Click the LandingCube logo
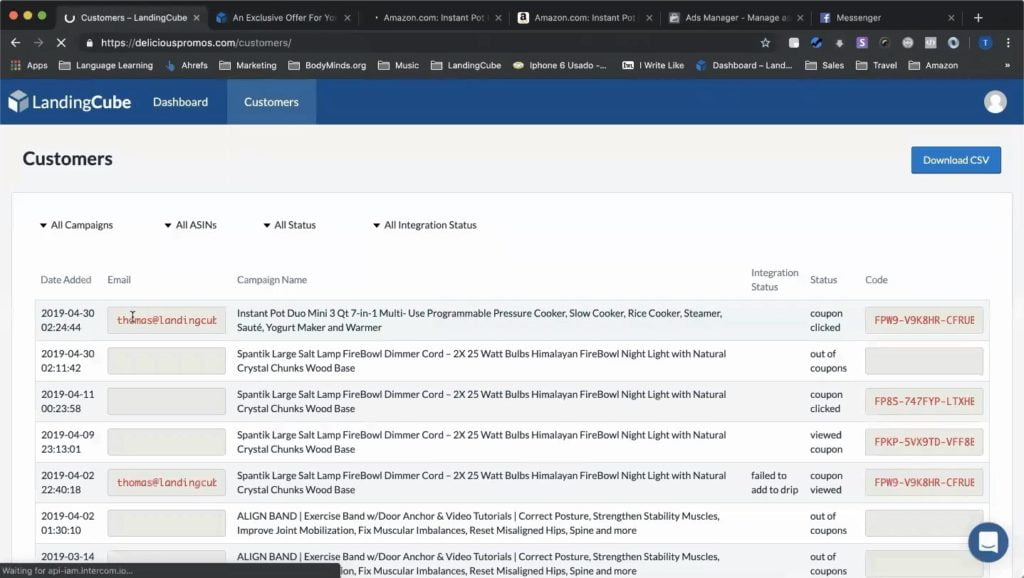The width and height of the screenshot is (1024, 578). point(69,102)
